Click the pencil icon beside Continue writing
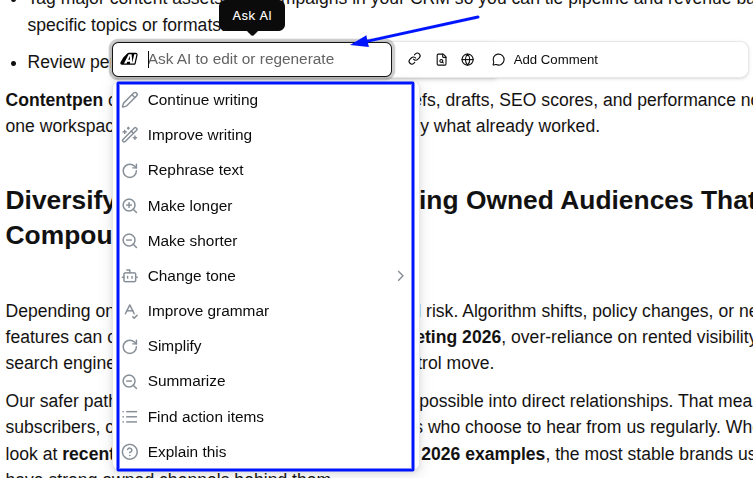 click(x=130, y=100)
